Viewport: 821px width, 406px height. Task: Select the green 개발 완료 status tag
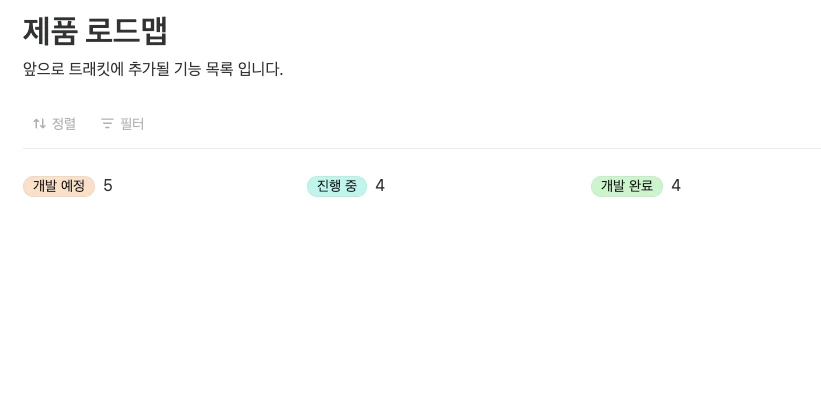(x=627, y=186)
